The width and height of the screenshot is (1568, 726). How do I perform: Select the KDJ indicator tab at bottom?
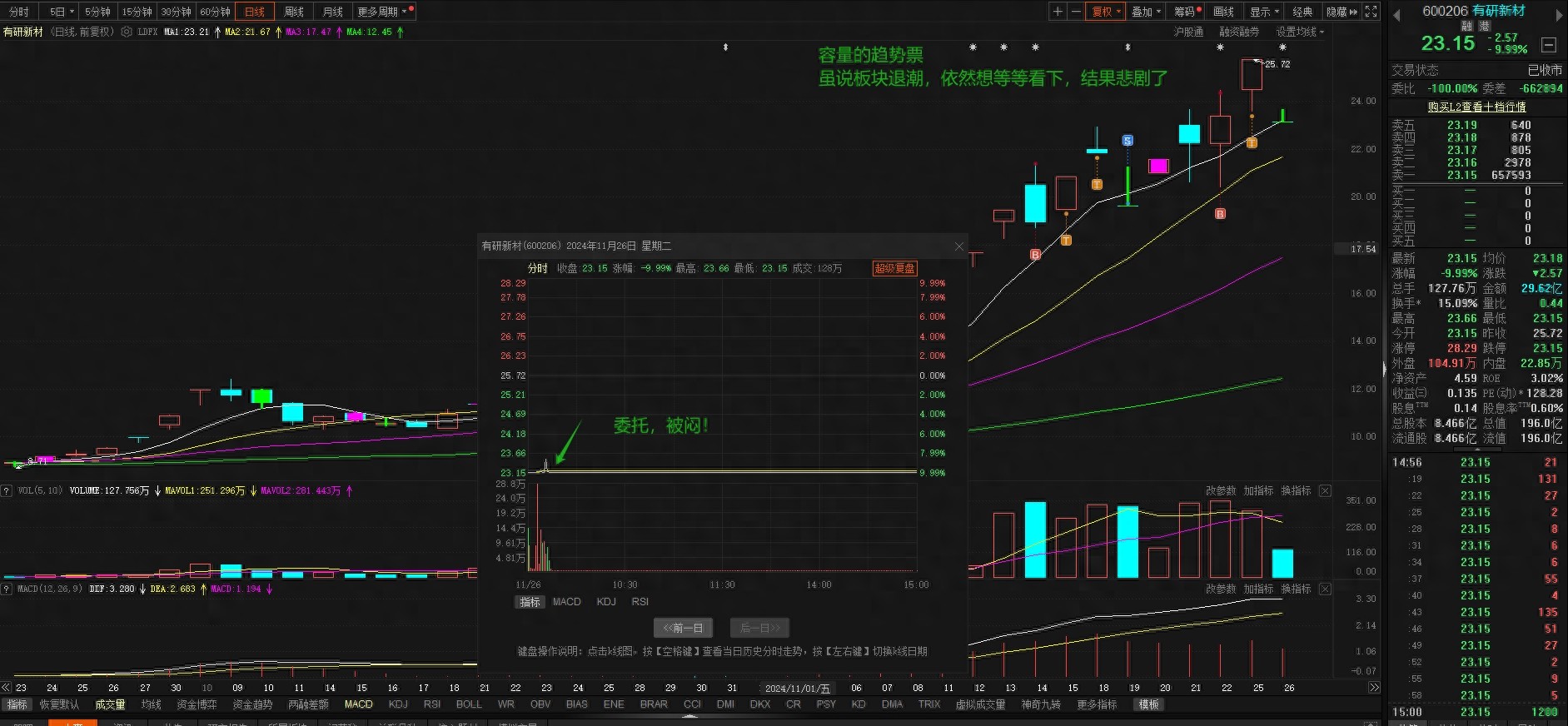[x=398, y=704]
